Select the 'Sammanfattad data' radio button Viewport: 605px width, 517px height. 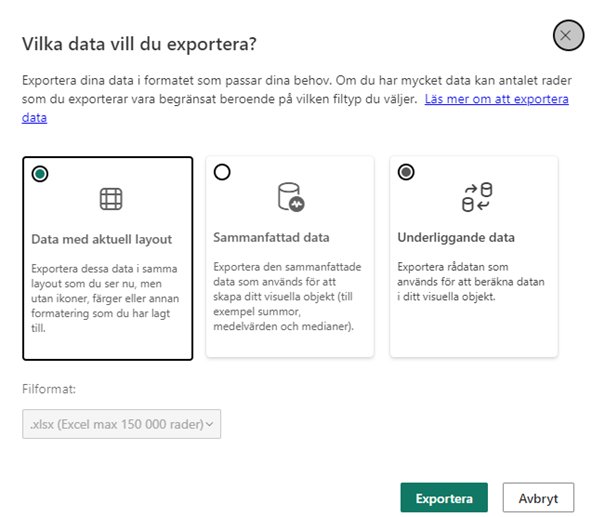click(x=222, y=172)
